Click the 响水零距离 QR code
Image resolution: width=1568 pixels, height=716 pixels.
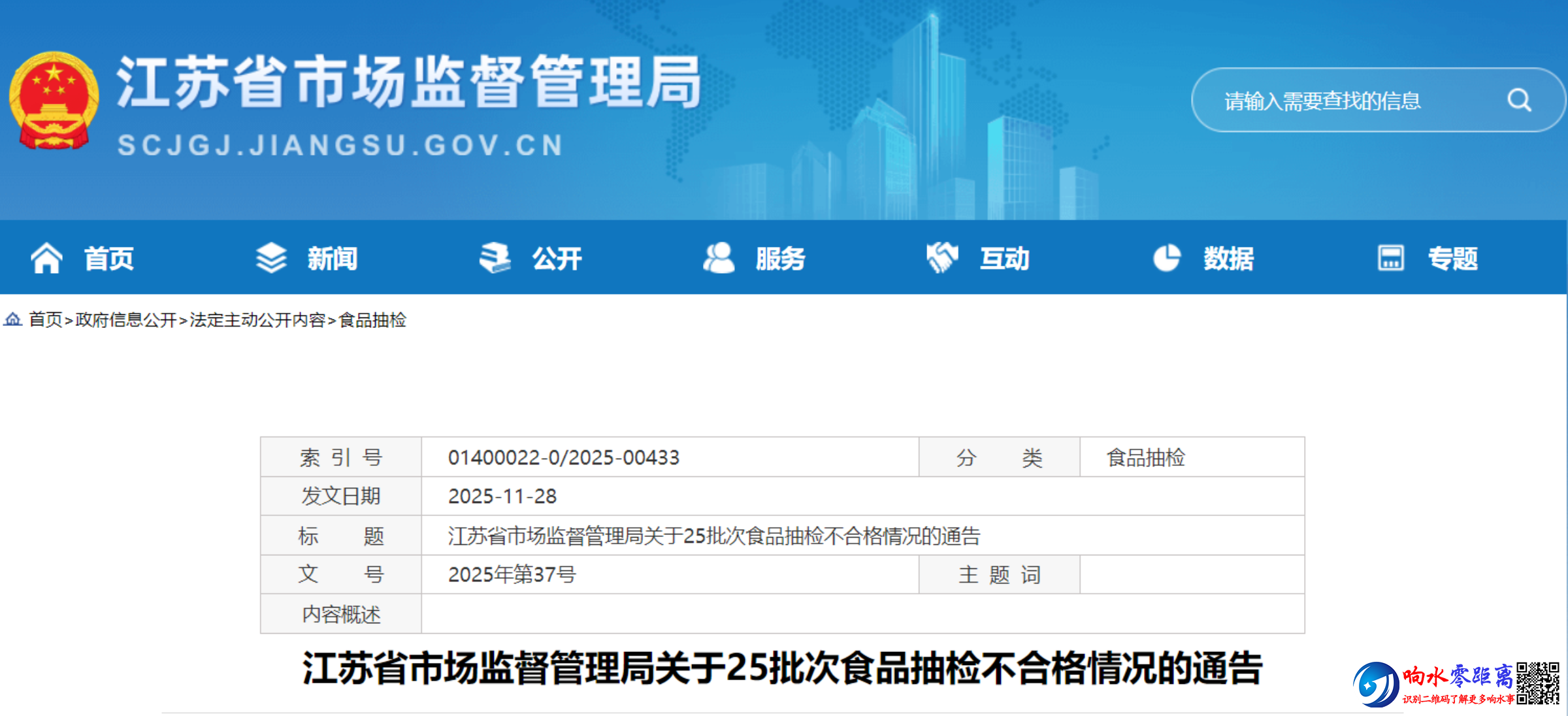coord(1538,683)
